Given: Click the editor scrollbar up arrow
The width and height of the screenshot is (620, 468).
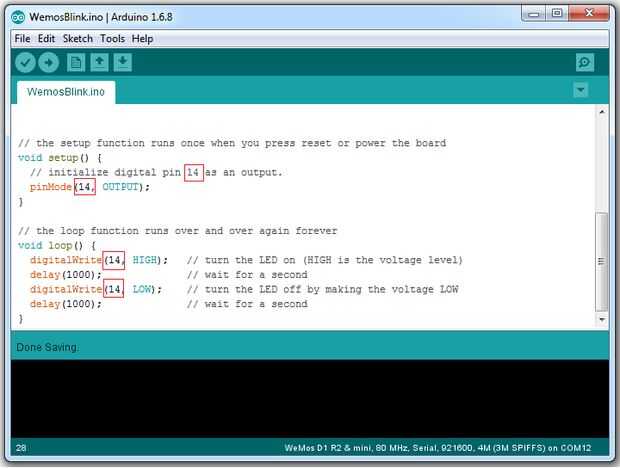Looking at the screenshot, I should point(602,112).
